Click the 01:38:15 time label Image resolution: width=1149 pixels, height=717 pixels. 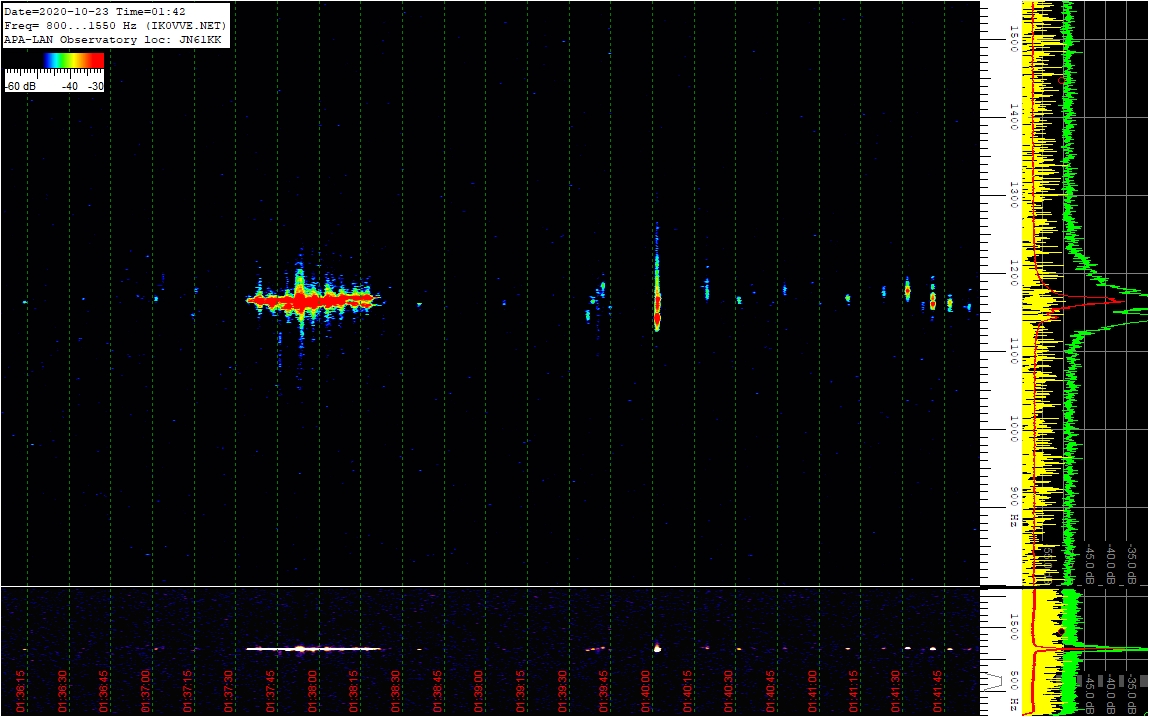(353, 691)
